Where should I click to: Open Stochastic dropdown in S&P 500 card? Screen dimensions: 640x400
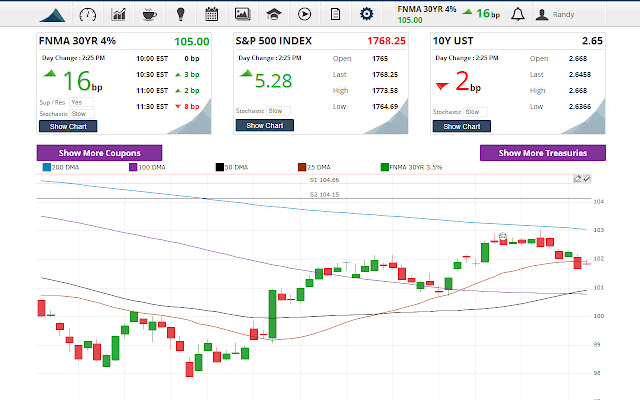(x=279, y=110)
